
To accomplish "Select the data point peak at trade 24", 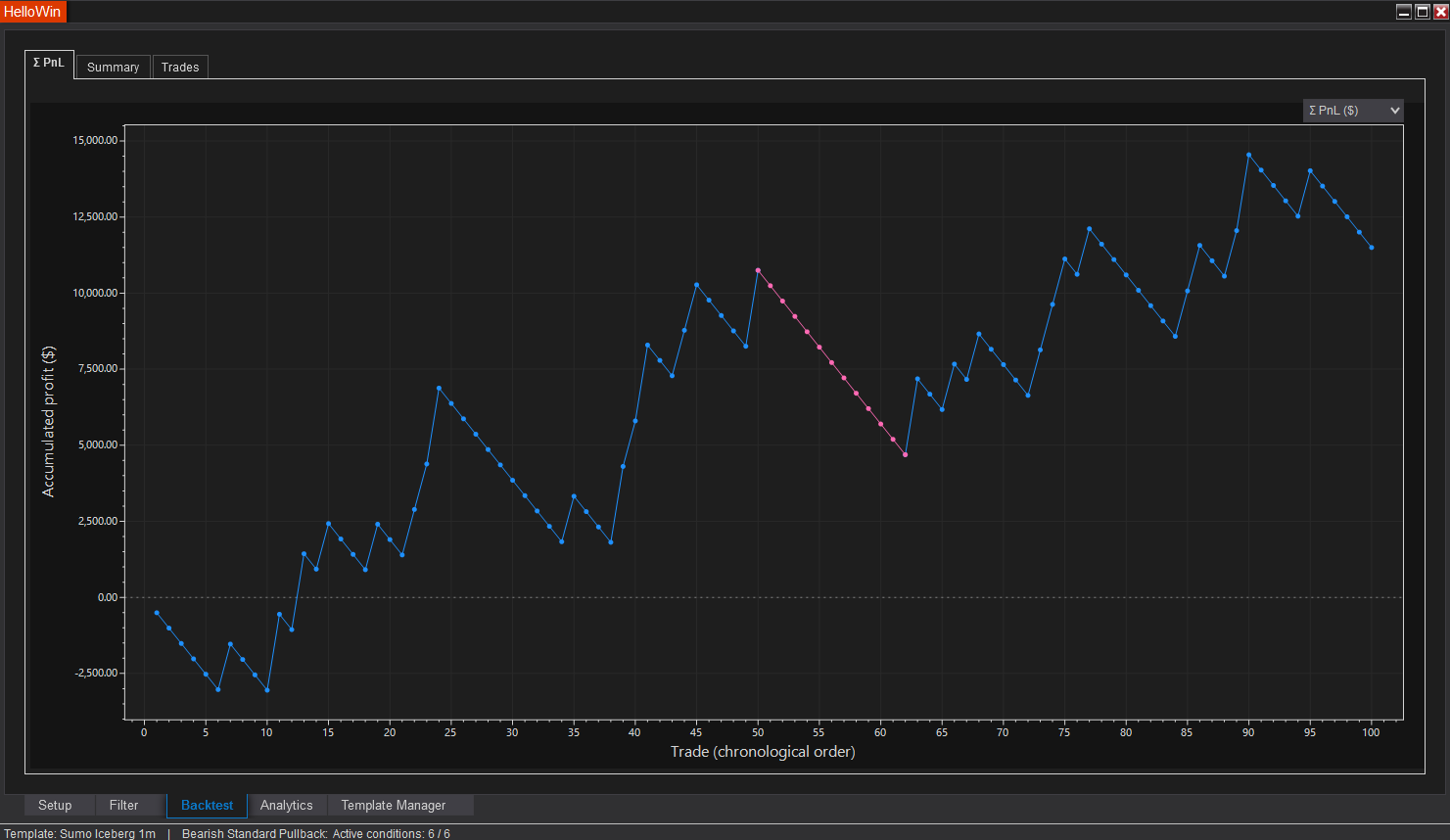I will (439, 388).
